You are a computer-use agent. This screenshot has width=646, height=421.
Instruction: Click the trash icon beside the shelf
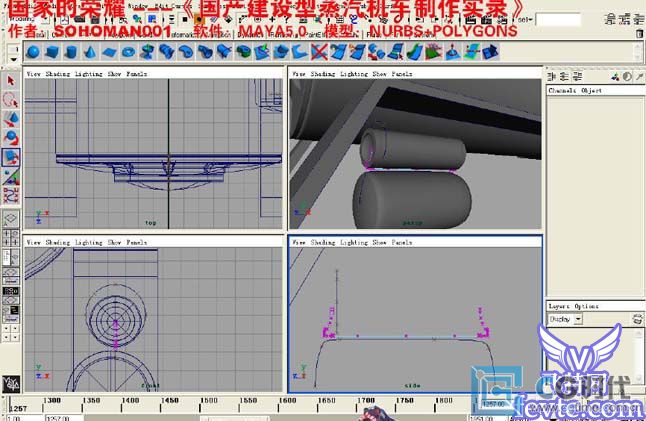(x=639, y=33)
